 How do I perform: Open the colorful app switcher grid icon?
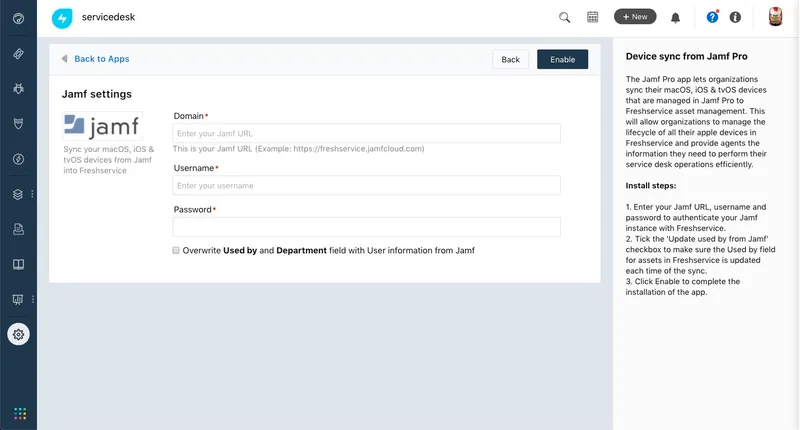(20, 413)
